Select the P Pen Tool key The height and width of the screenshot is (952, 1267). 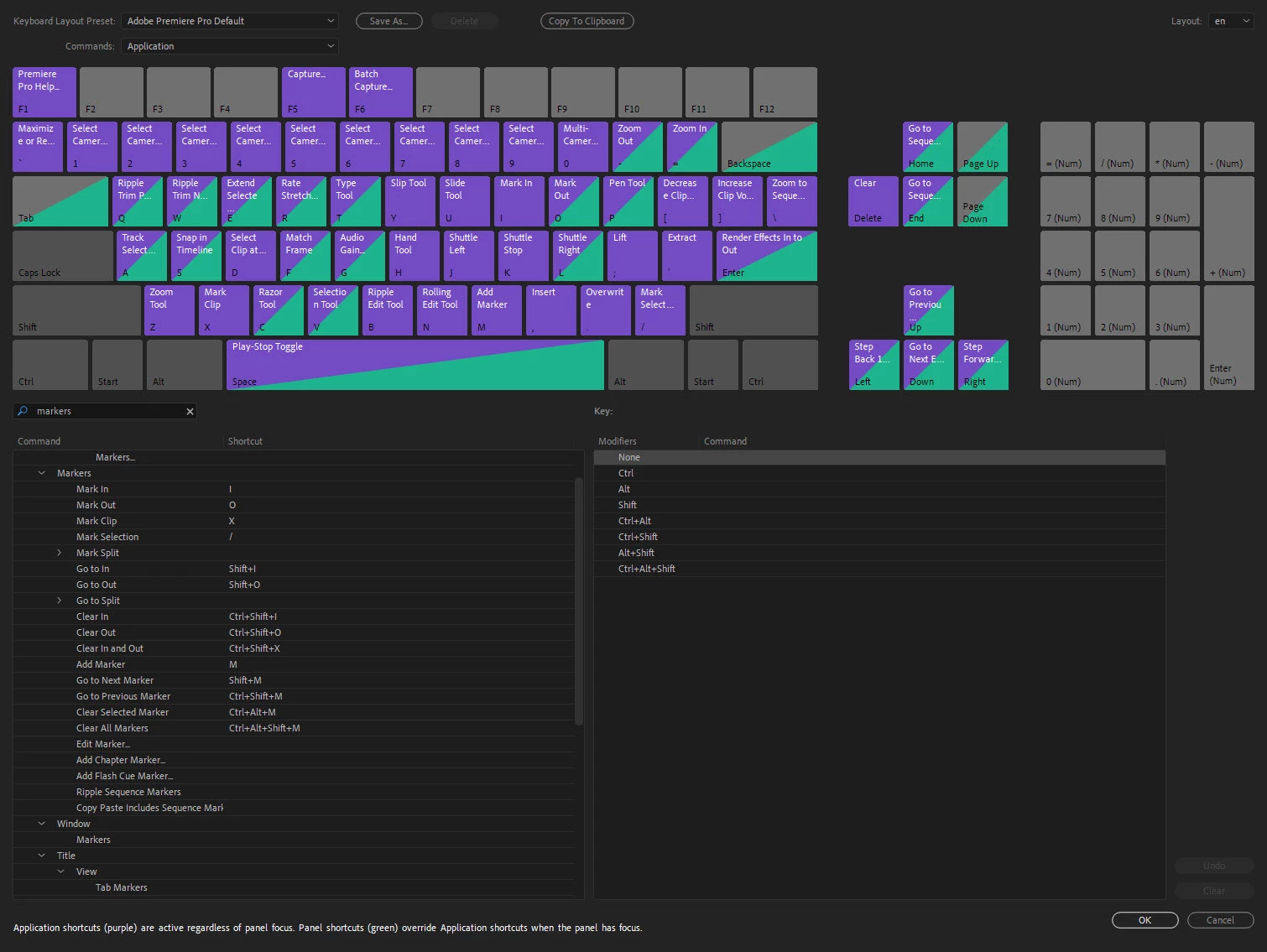(628, 201)
